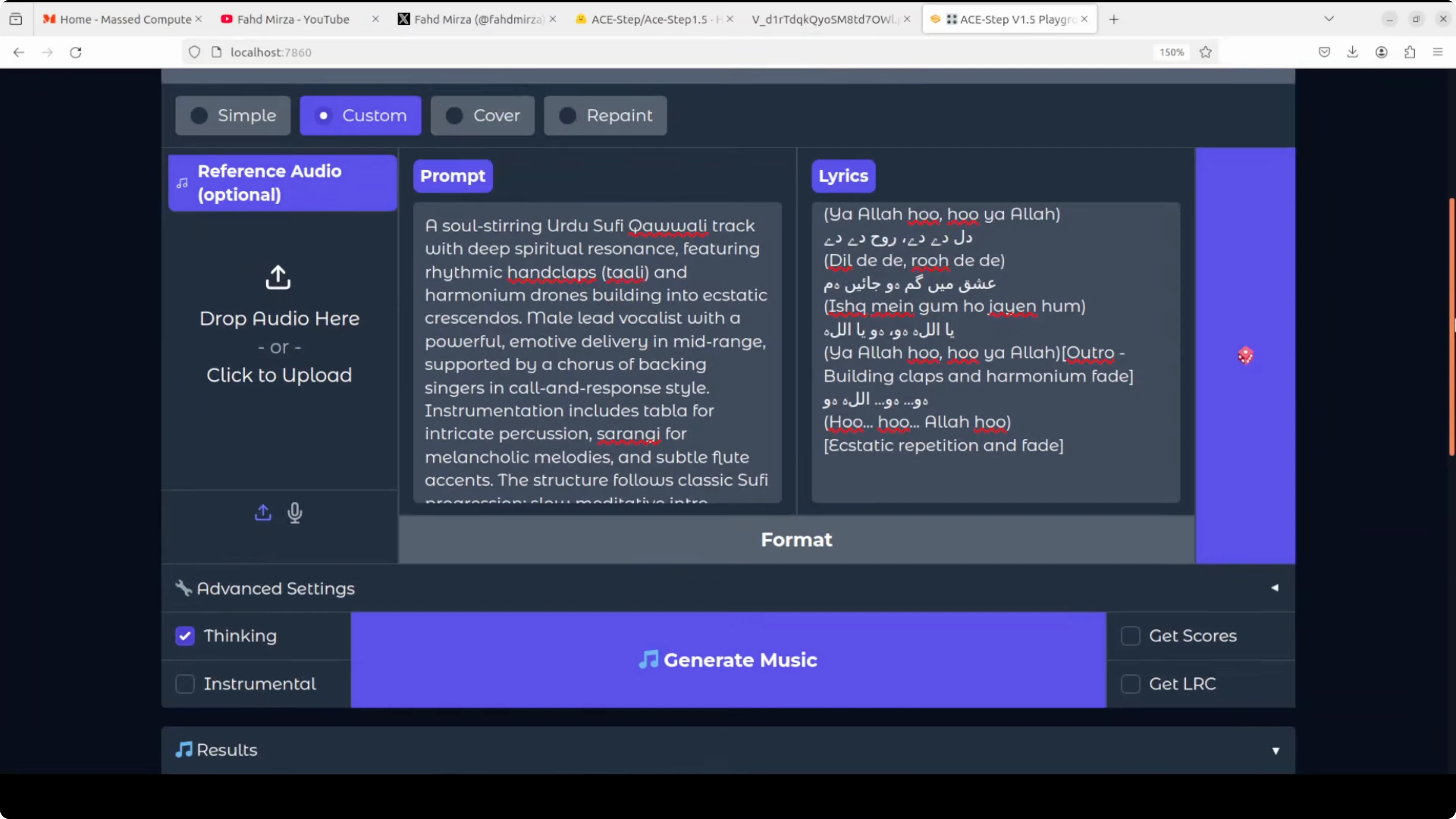
Task: Enable the Get Scores checkbox
Action: point(1130,636)
